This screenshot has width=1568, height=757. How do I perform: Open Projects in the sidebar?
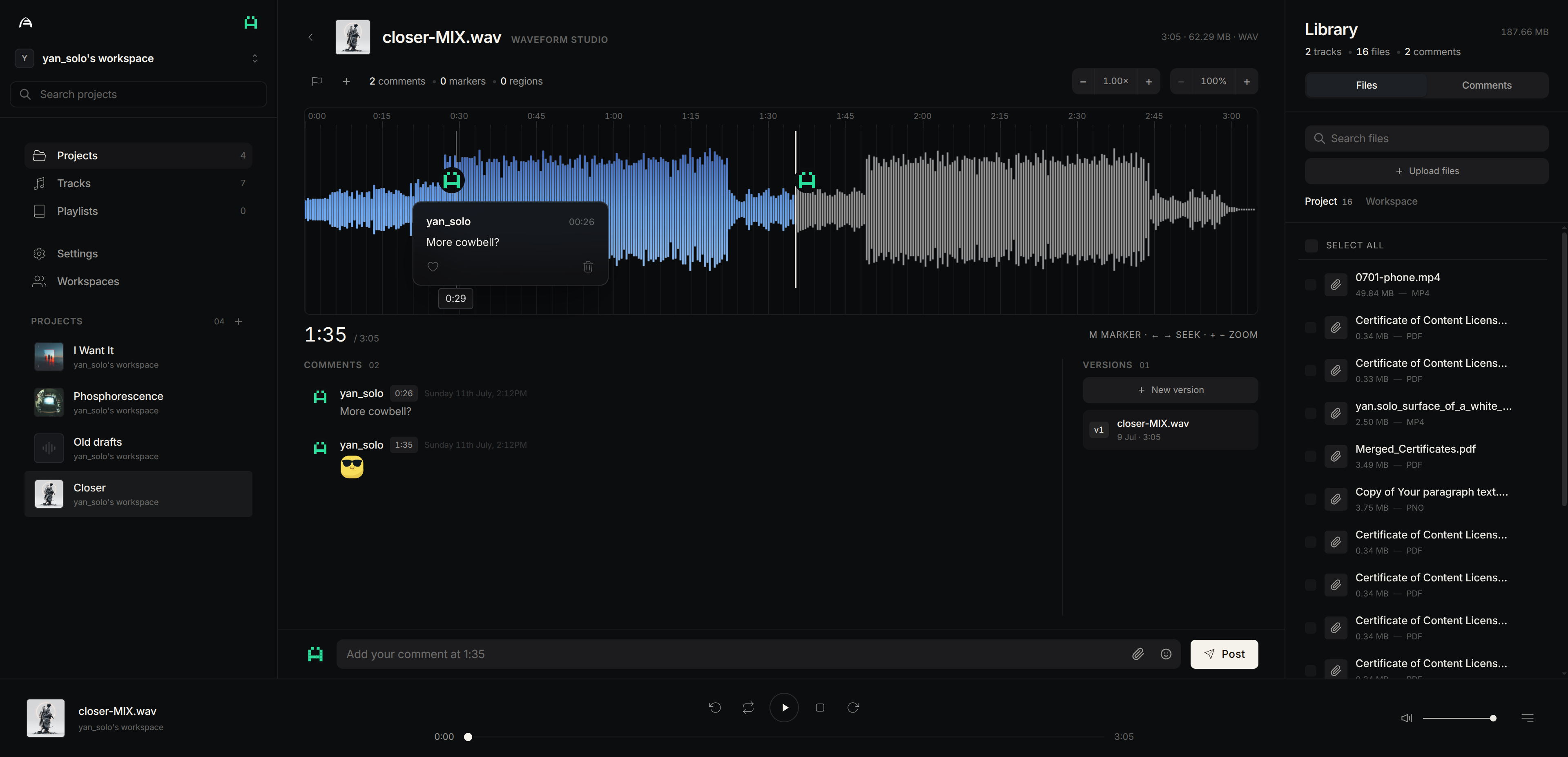click(138, 155)
